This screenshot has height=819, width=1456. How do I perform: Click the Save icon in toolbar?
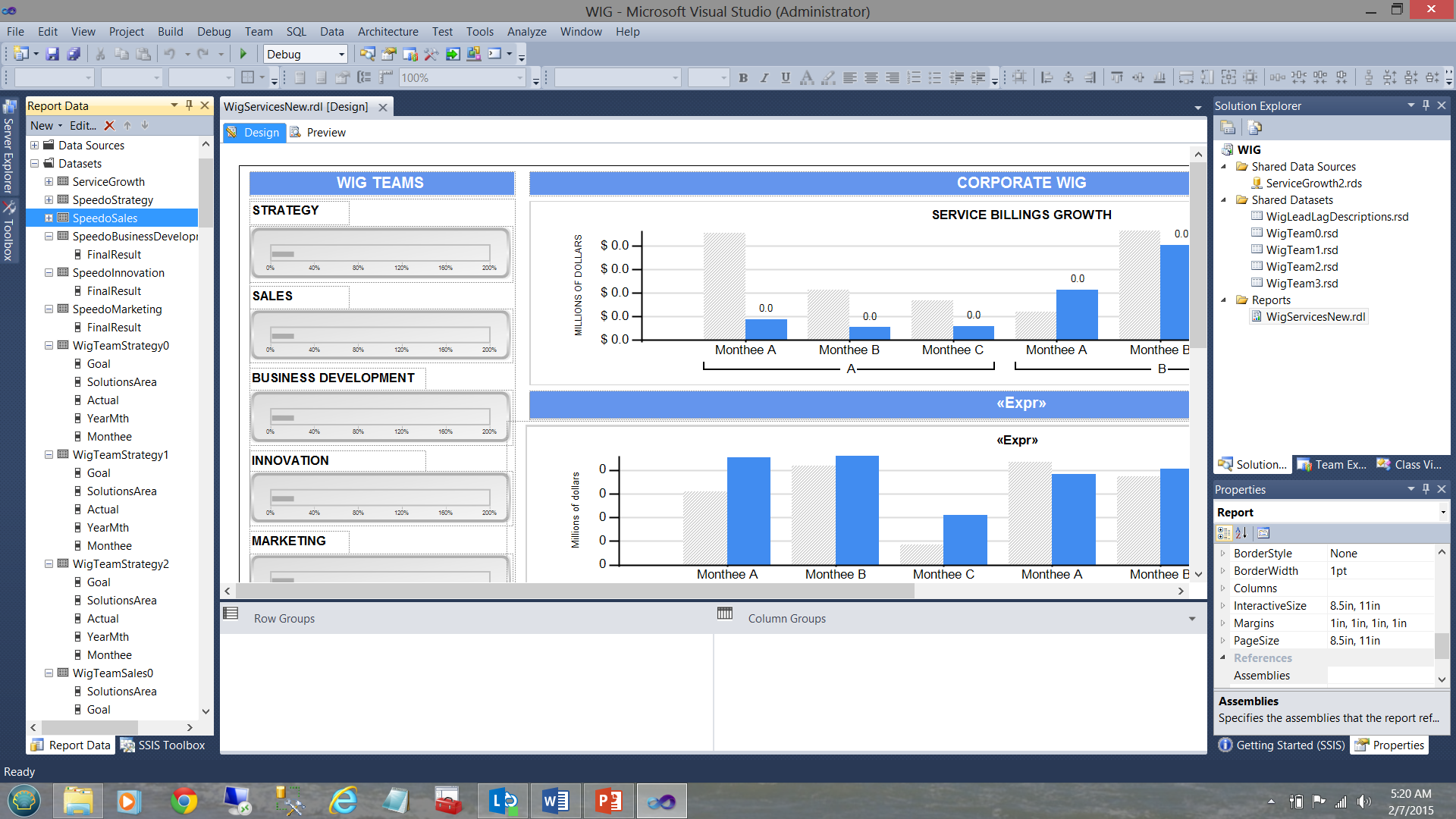point(52,54)
